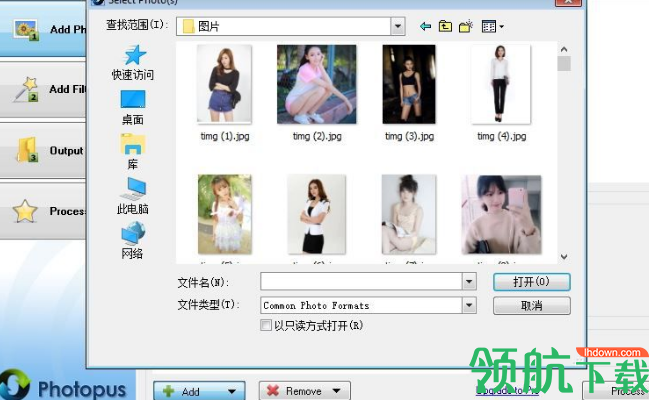Screen dimensions: 649x400
Task: Select thumbnail timg (1).jpg
Action: coord(224,84)
